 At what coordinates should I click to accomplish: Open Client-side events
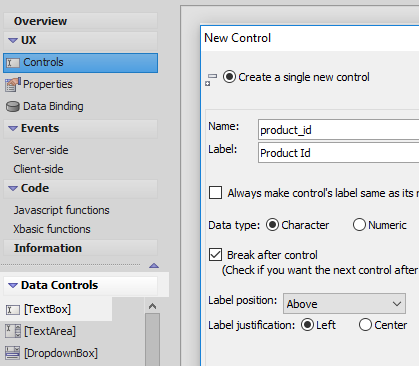(x=38, y=169)
